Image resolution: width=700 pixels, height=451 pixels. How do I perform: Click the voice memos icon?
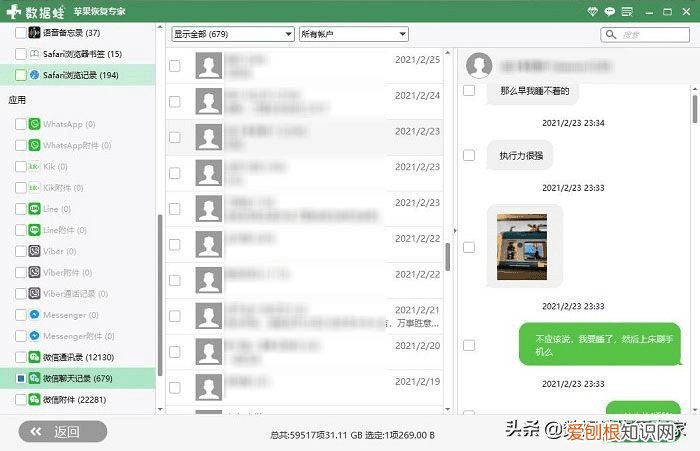pyautogui.click(x=34, y=33)
